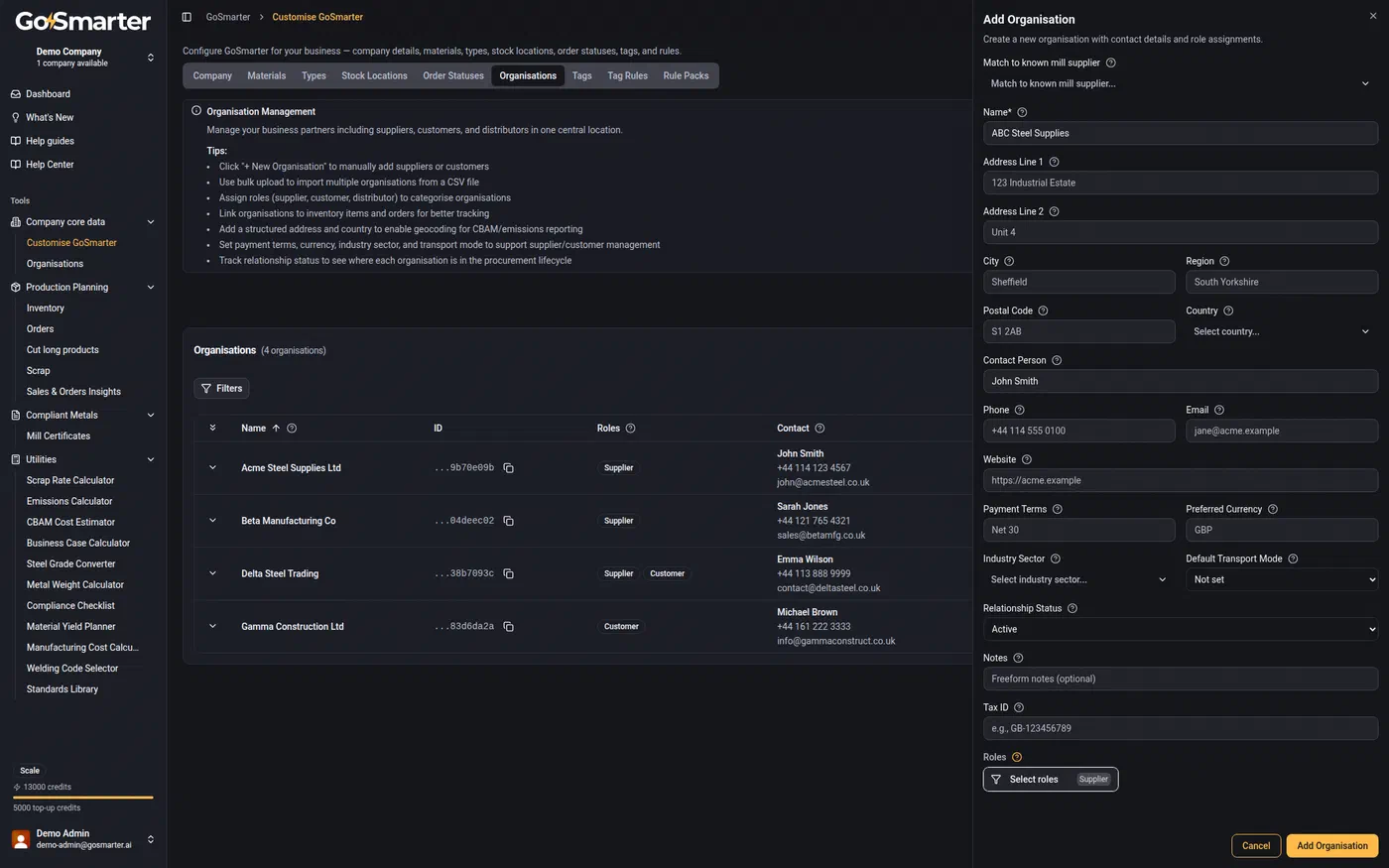
Task: Collapse the Utilities sidebar section
Action: (83, 459)
